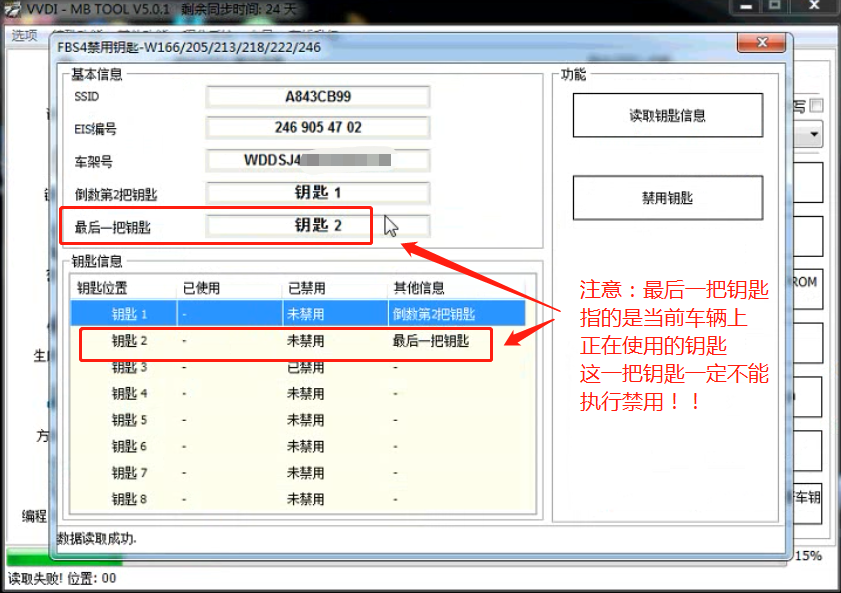Select the 钥匙 7 row
The height and width of the screenshot is (593, 841).
click(298, 473)
